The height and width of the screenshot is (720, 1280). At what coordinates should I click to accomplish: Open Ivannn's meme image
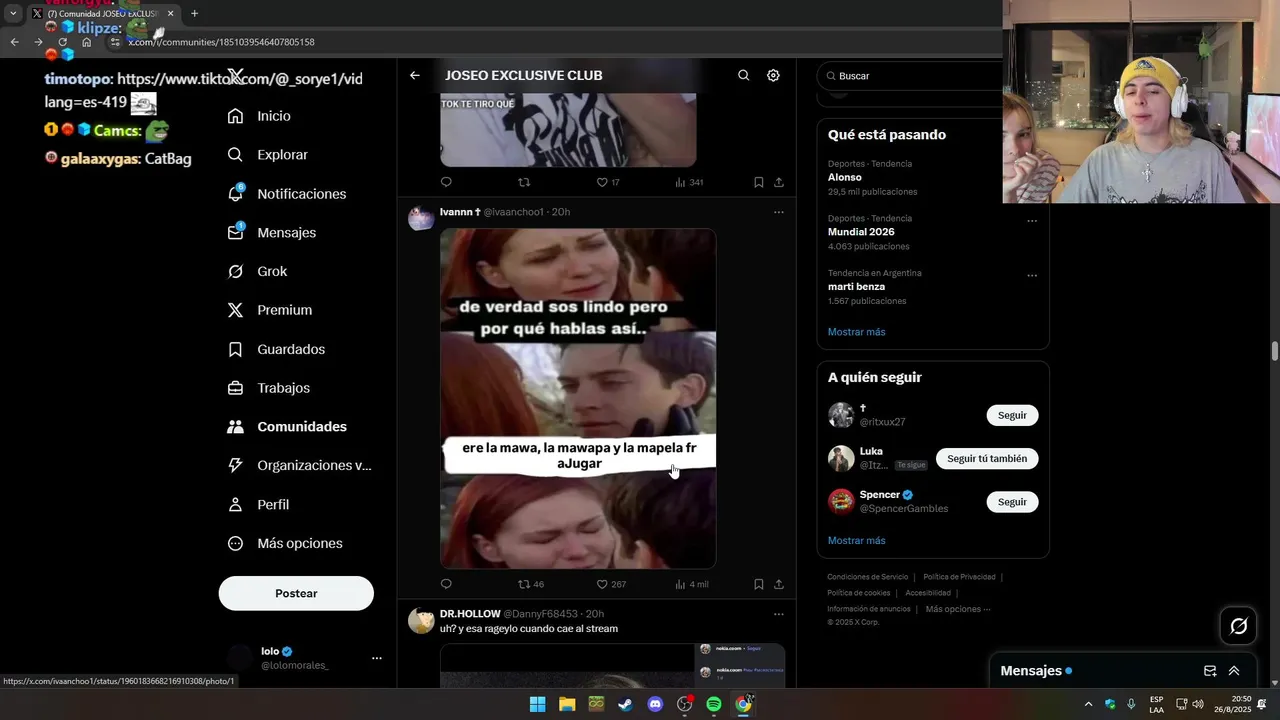tap(578, 398)
